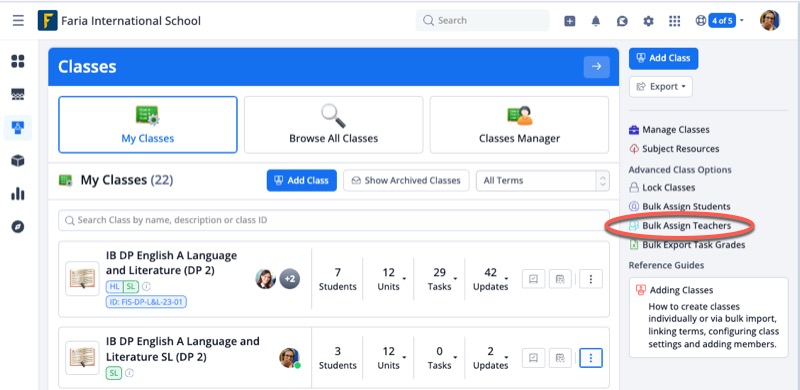Select the Classes Manager tab
This screenshot has height=390, width=800.
519,125
